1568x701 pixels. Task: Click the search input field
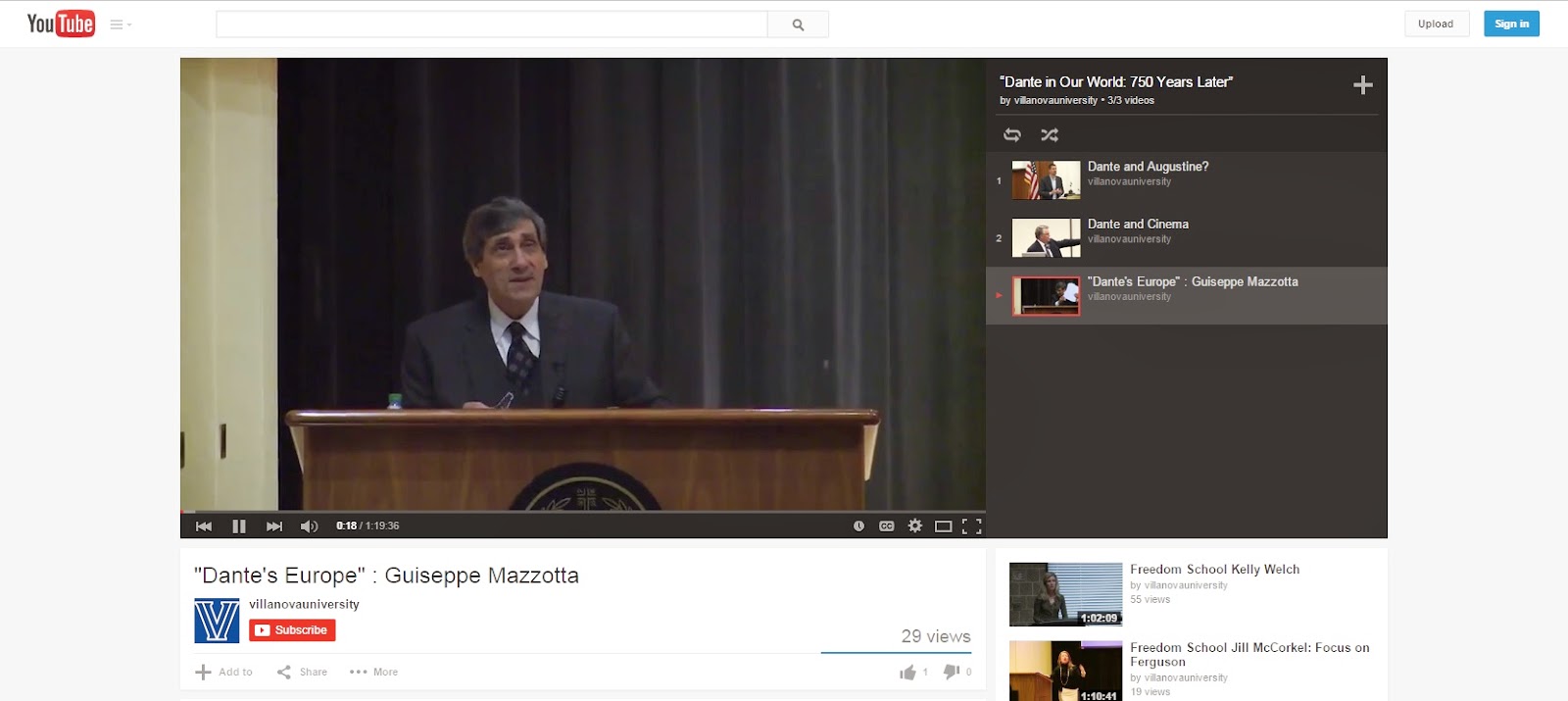click(x=492, y=25)
